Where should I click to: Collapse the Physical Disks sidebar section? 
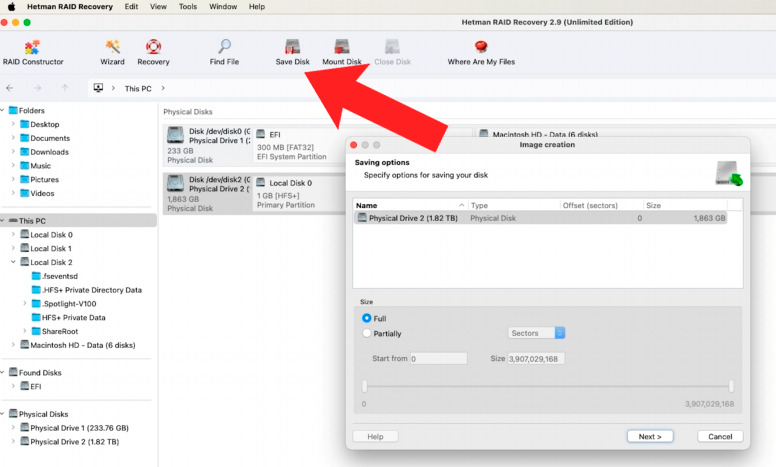tap(3, 414)
